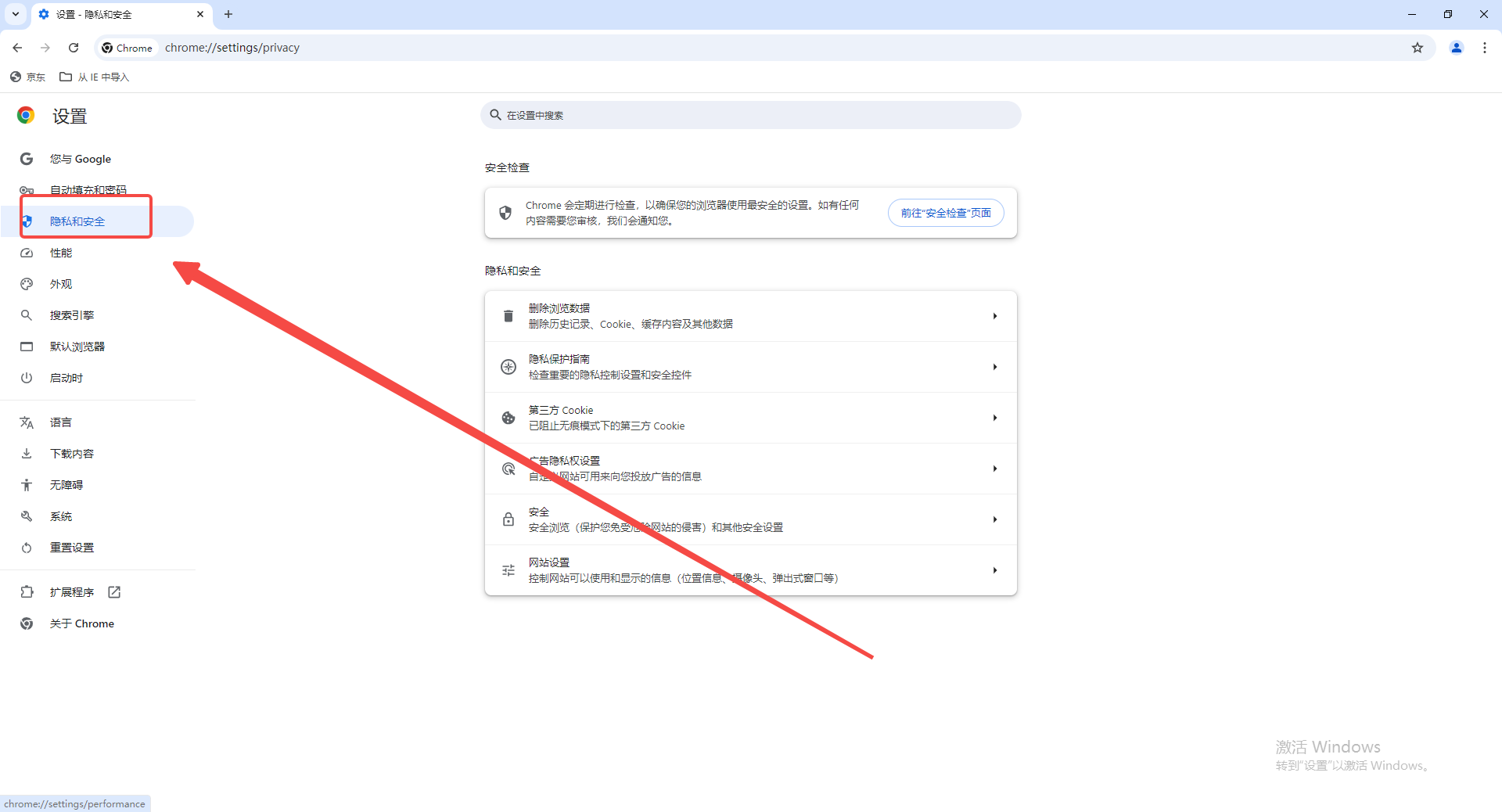1502x812 pixels.
Task: Bookmark this page with the star icon
Action: click(1418, 48)
